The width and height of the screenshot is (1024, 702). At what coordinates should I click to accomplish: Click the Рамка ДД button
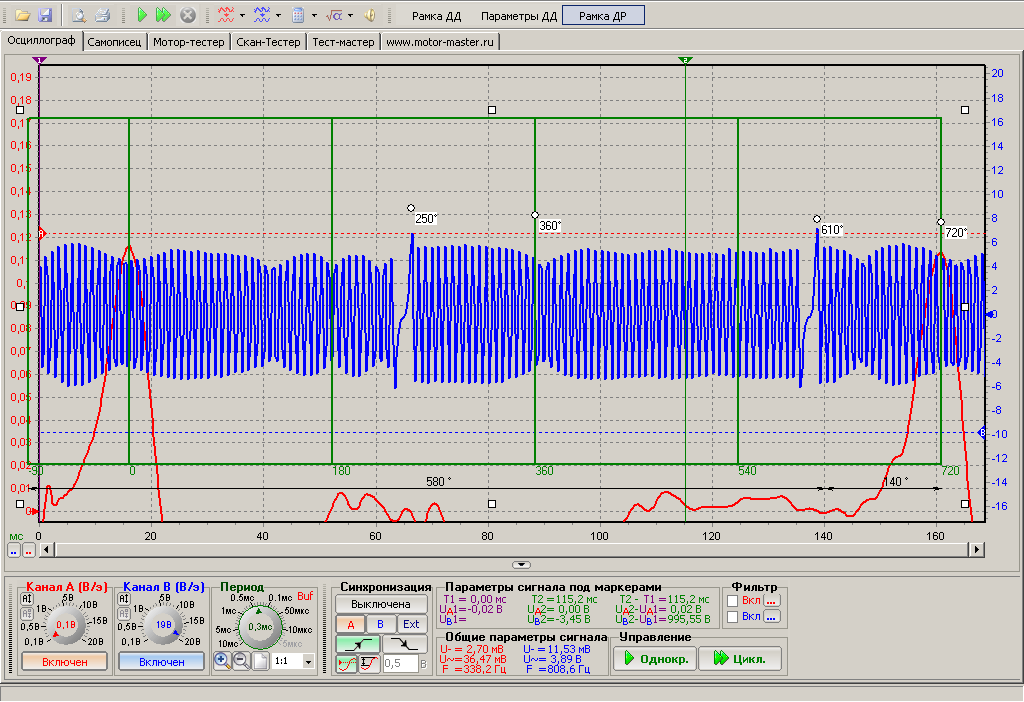pos(436,16)
